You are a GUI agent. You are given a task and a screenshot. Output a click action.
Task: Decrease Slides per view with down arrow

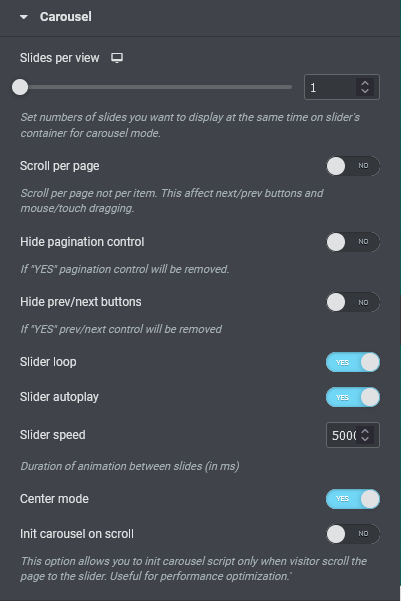click(x=365, y=91)
